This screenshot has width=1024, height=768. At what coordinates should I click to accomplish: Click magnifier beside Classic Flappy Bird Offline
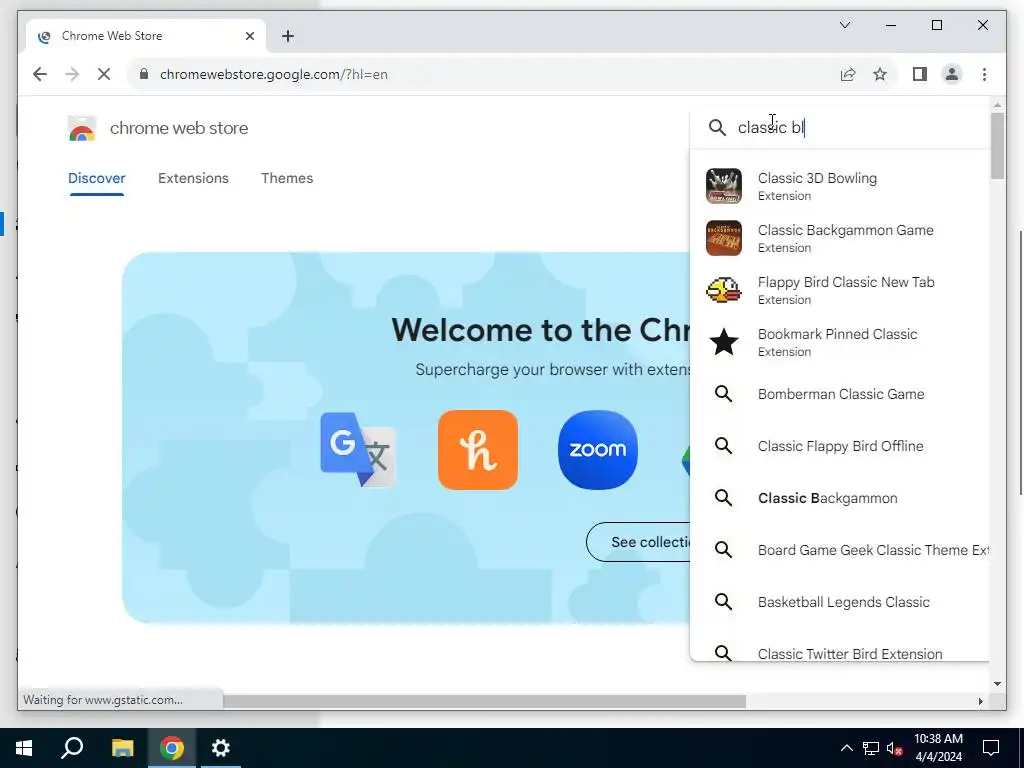coord(723,446)
